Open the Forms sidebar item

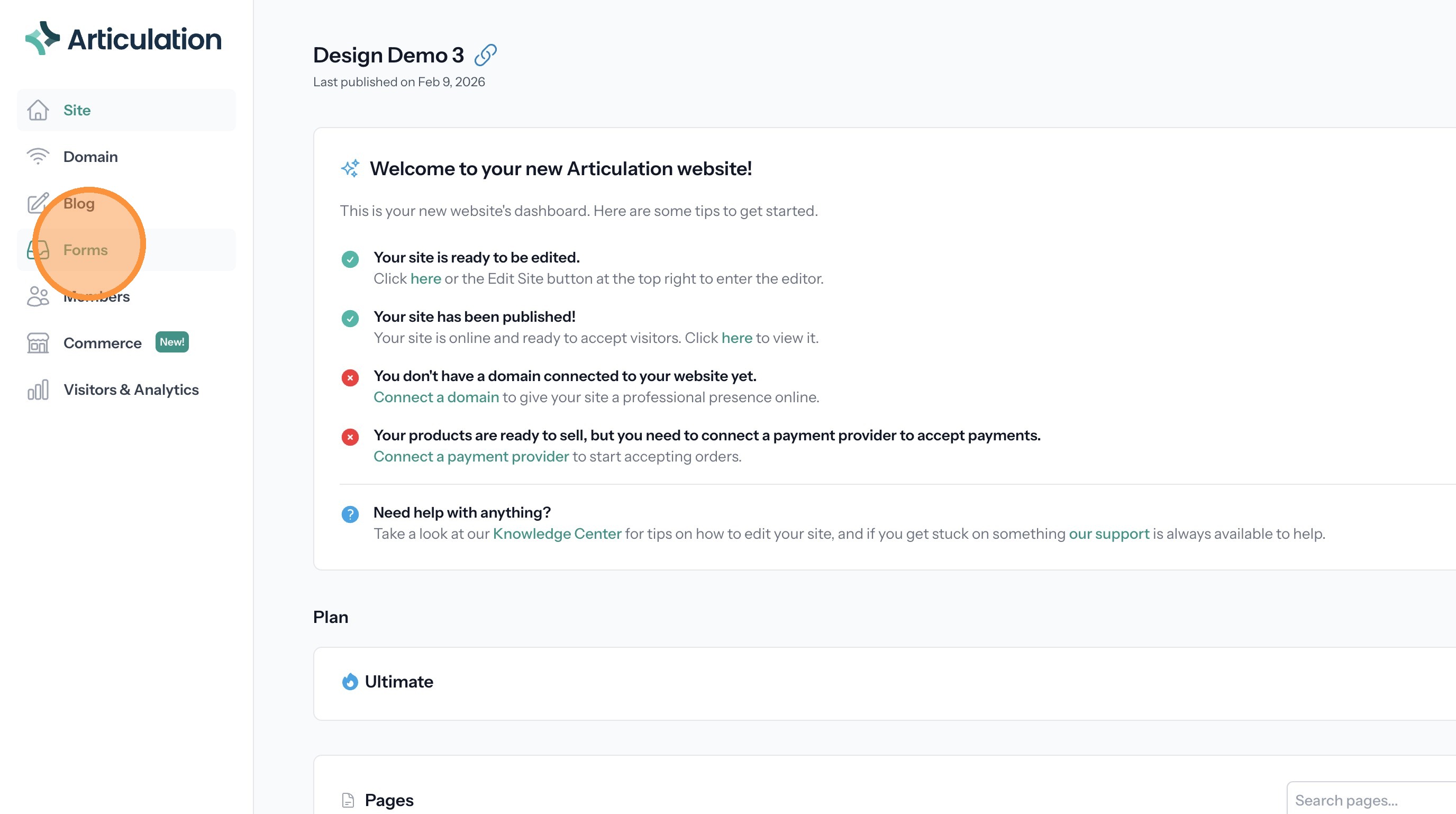coord(85,250)
